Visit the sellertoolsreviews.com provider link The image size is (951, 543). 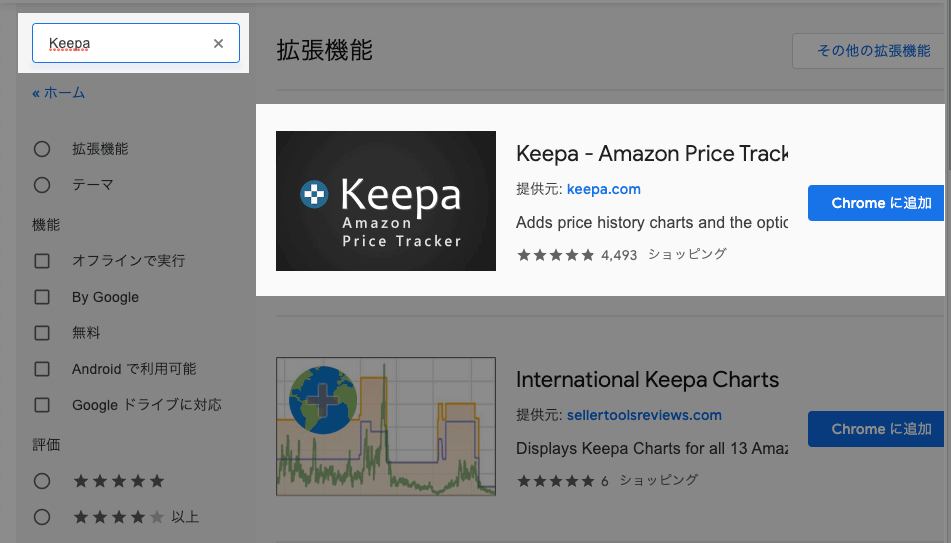(644, 415)
